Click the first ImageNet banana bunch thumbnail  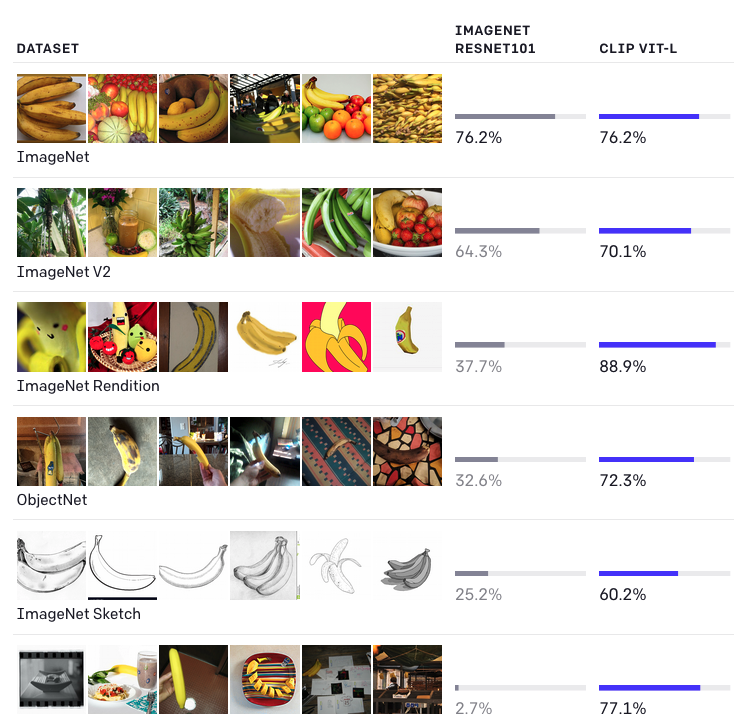tap(52, 108)
